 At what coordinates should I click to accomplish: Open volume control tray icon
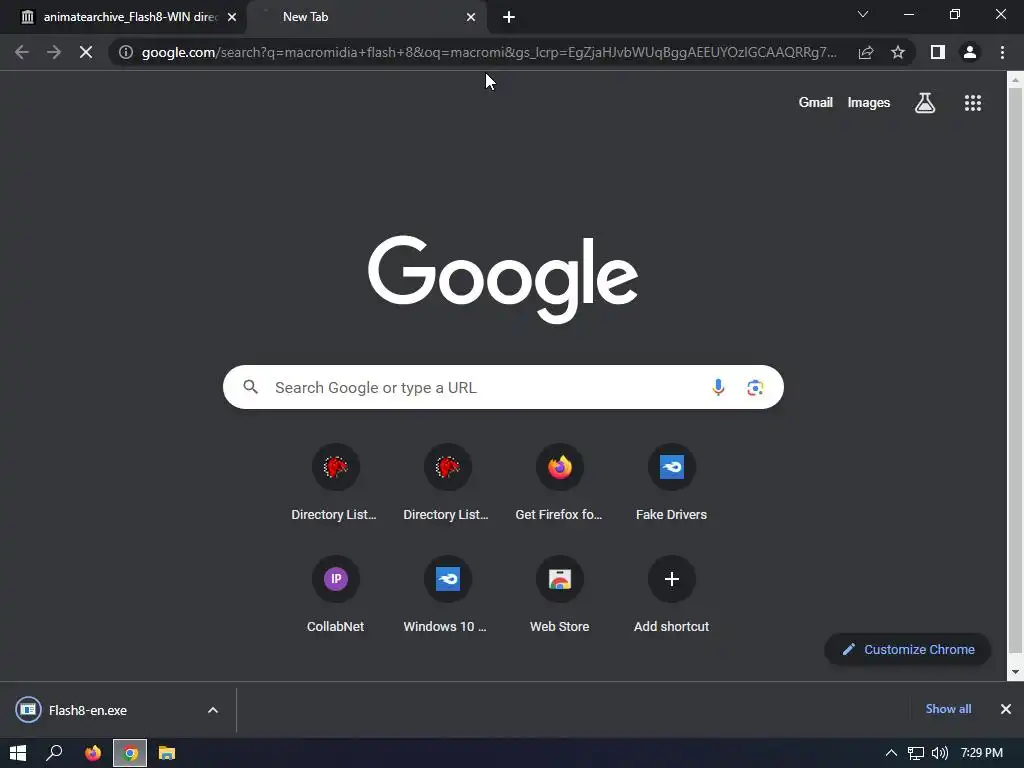(940, 753)
